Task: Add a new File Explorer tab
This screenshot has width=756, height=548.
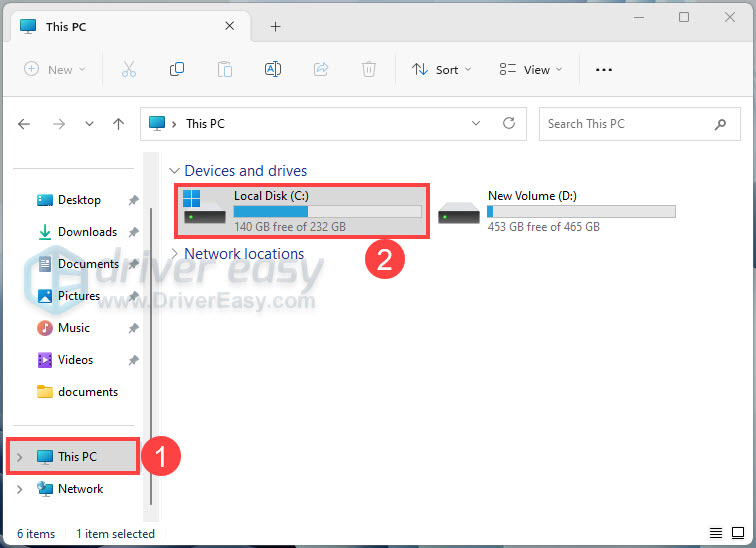Action: click(x=276, y=26)
